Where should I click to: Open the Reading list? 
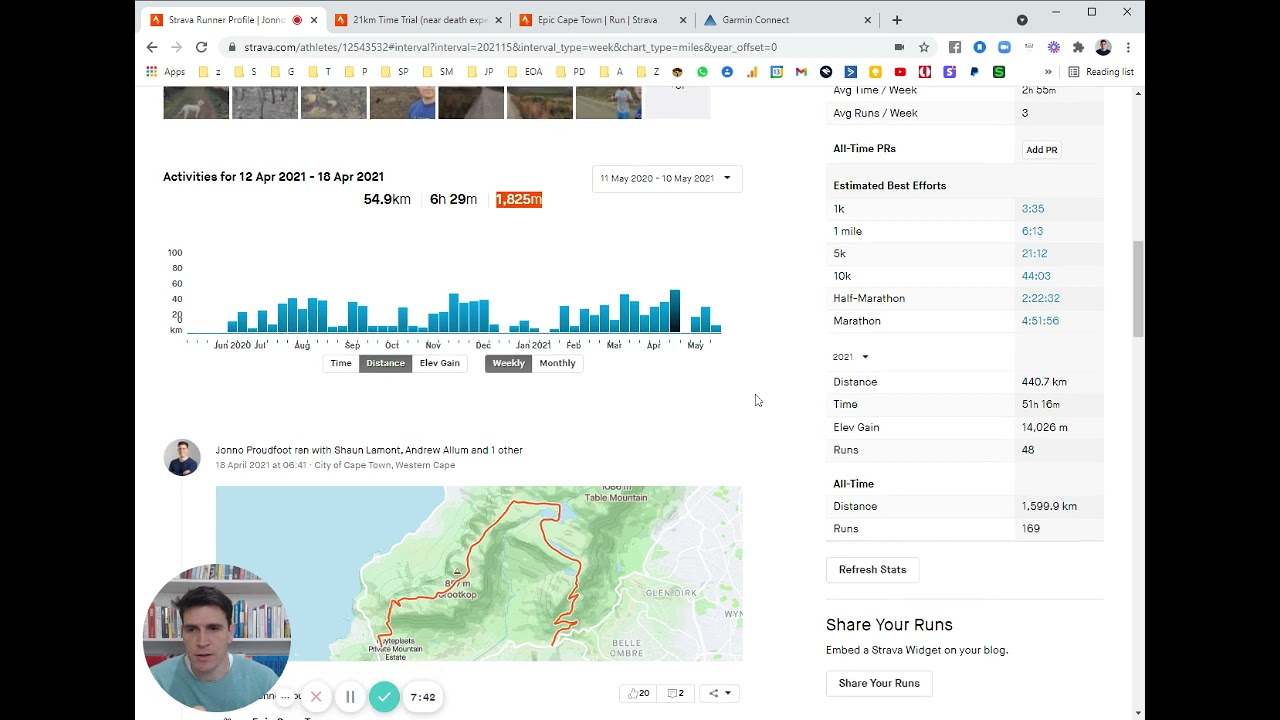click(1101, 72)
